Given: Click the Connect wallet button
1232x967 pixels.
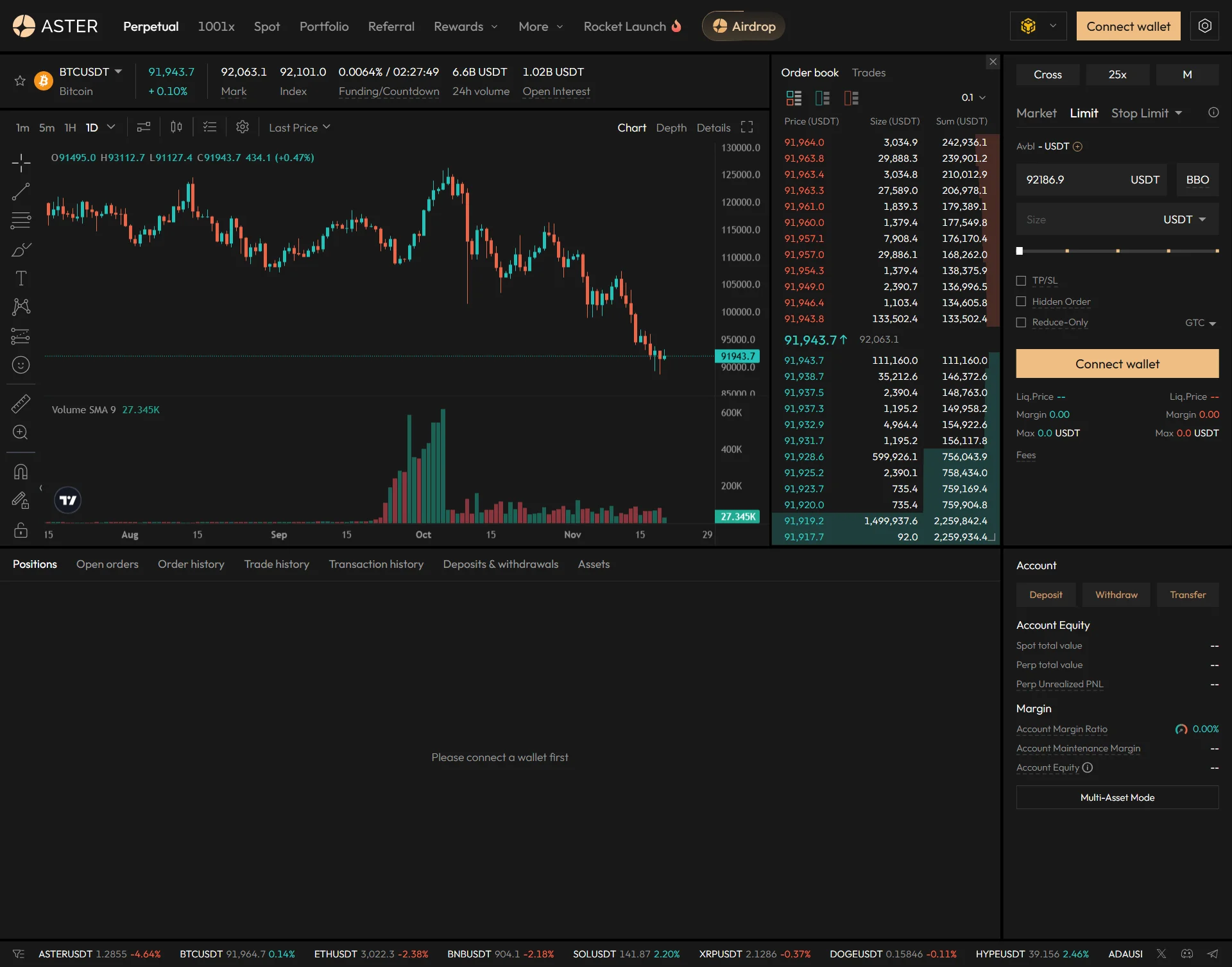Looking at the screenshot, I should click(1129, 26).
